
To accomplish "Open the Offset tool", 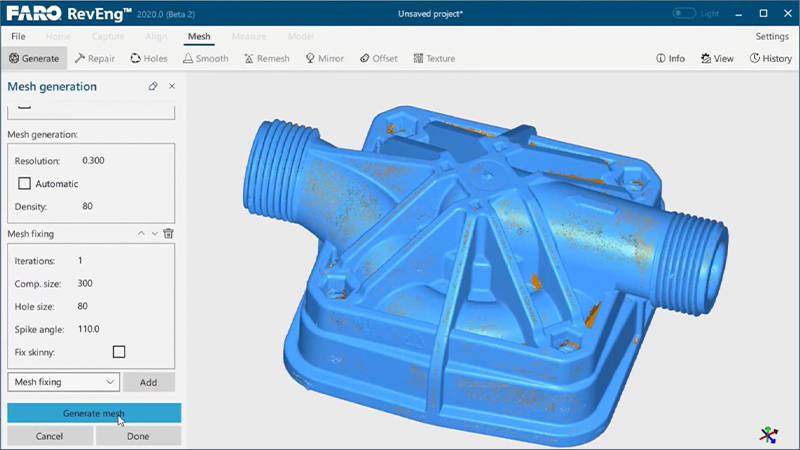I will (x=378, y=58).
